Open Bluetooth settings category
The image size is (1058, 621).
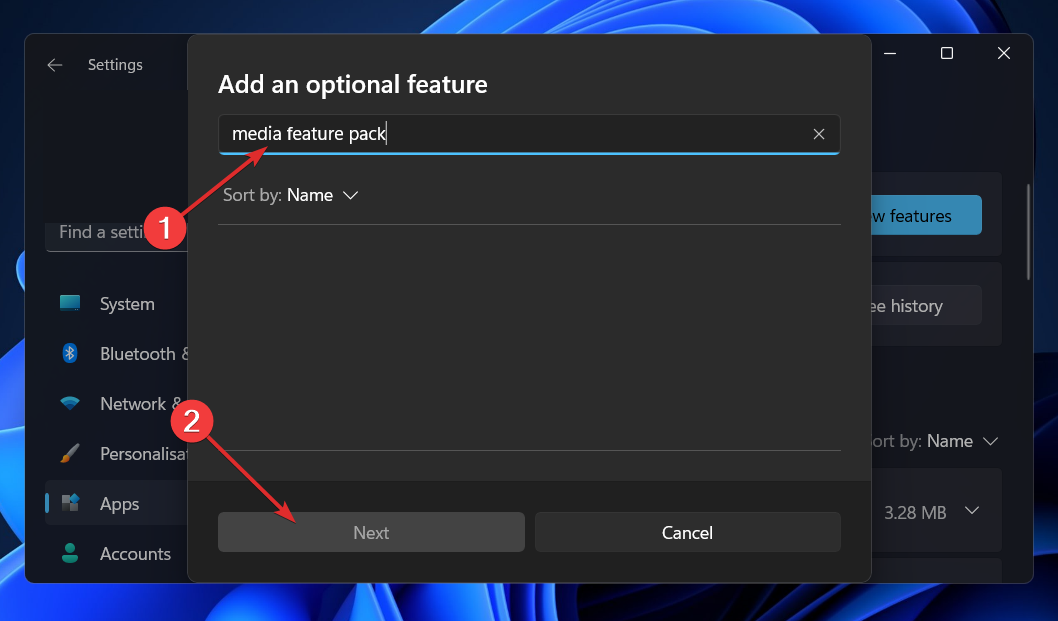point(116,354)
